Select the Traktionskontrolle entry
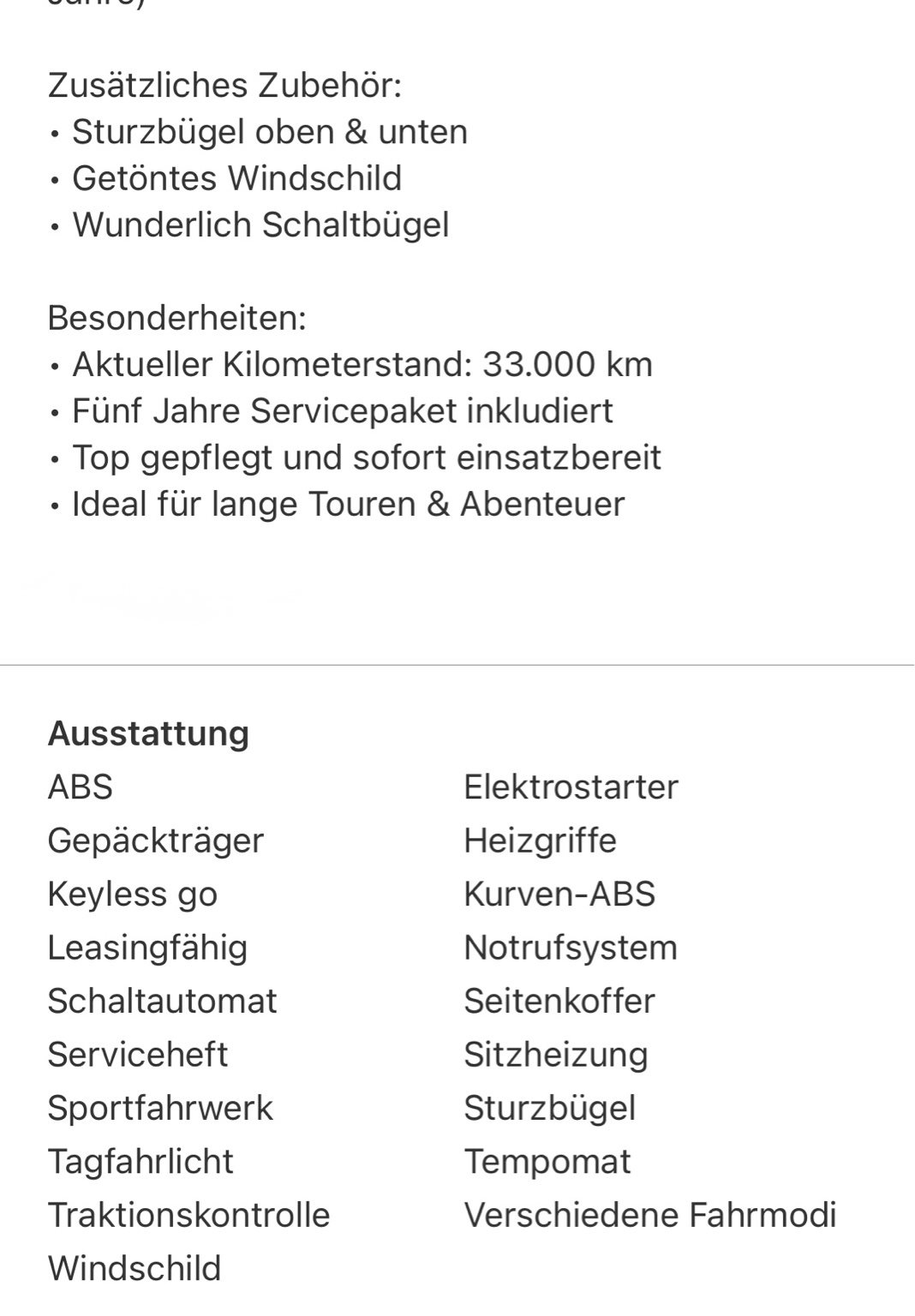915x1316 pixels. (188, 1215)
